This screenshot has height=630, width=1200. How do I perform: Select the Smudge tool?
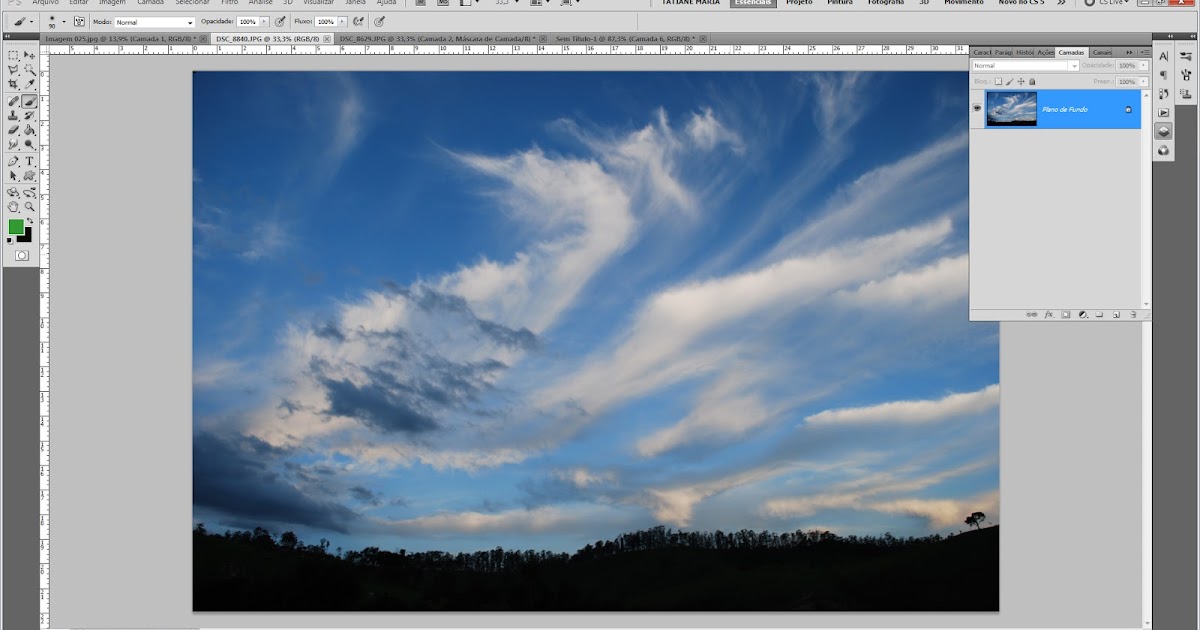(14, 145)
